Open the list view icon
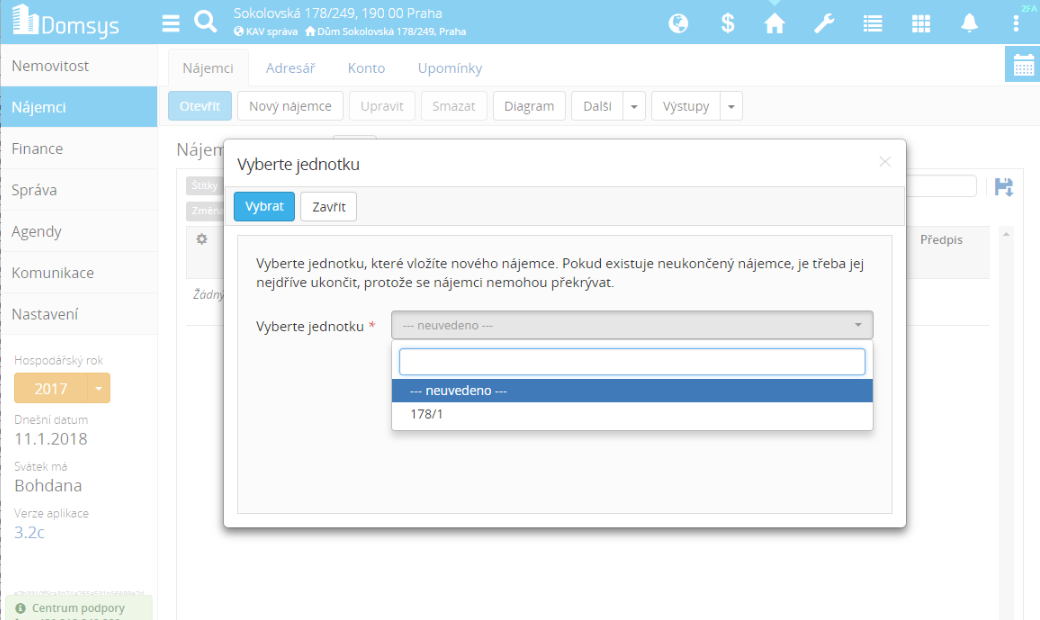Viewport: 1040px width, 620px height. point(872,24)
